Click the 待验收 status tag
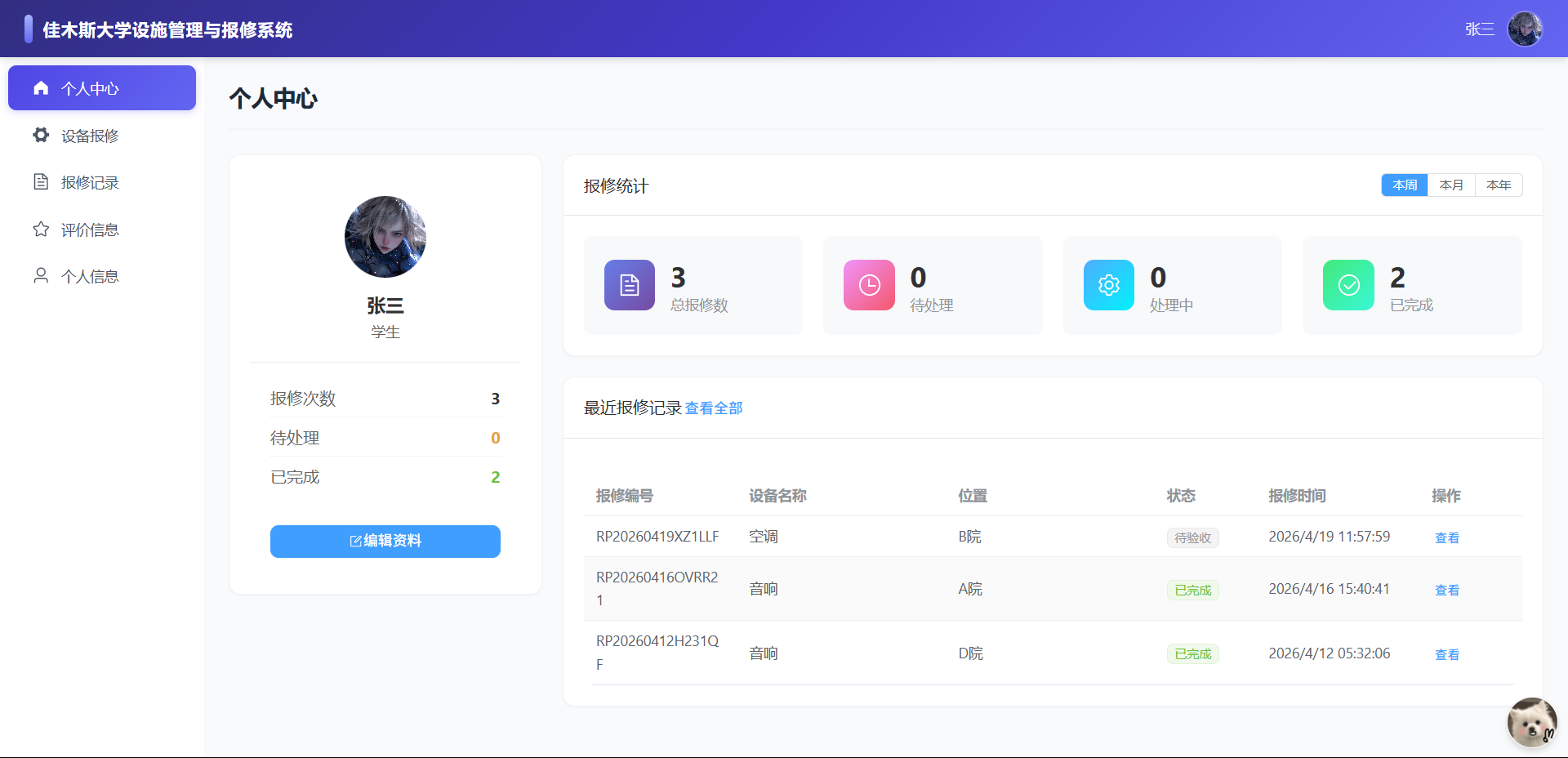Screen dimensions: 1568x758 point(1193,537)
